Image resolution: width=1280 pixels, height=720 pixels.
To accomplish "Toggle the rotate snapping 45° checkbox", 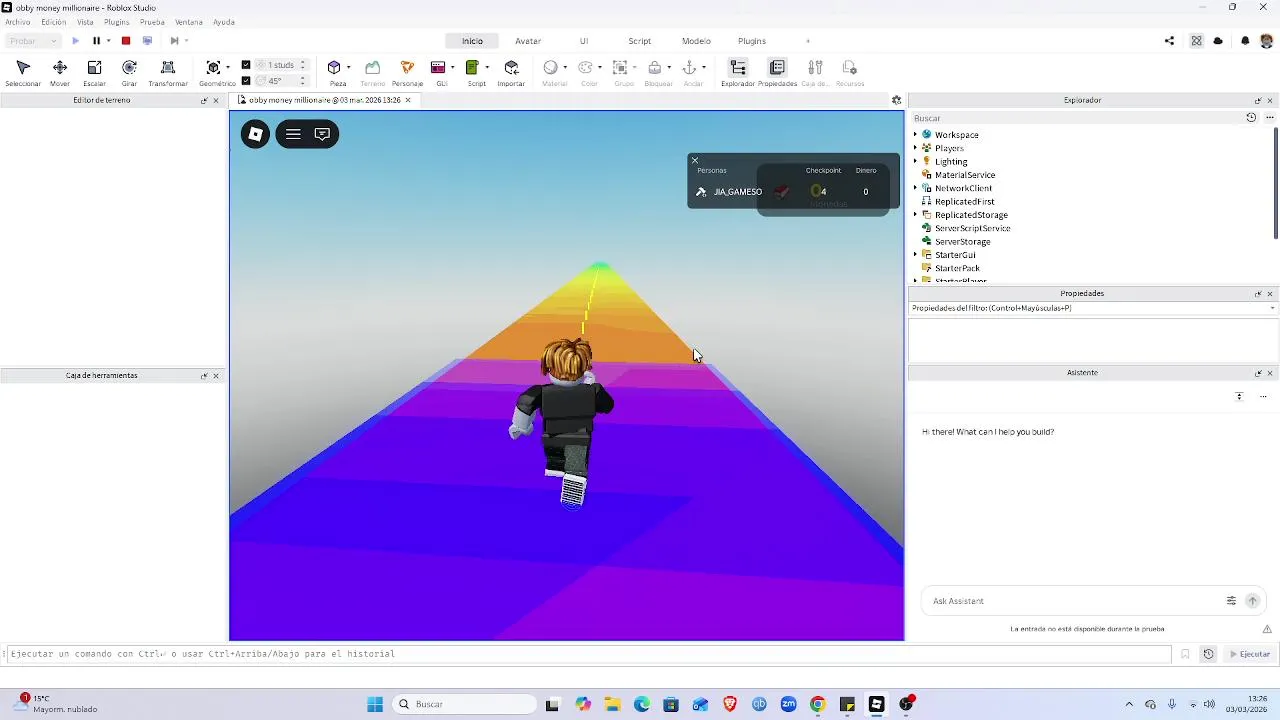I will (246, 81).
